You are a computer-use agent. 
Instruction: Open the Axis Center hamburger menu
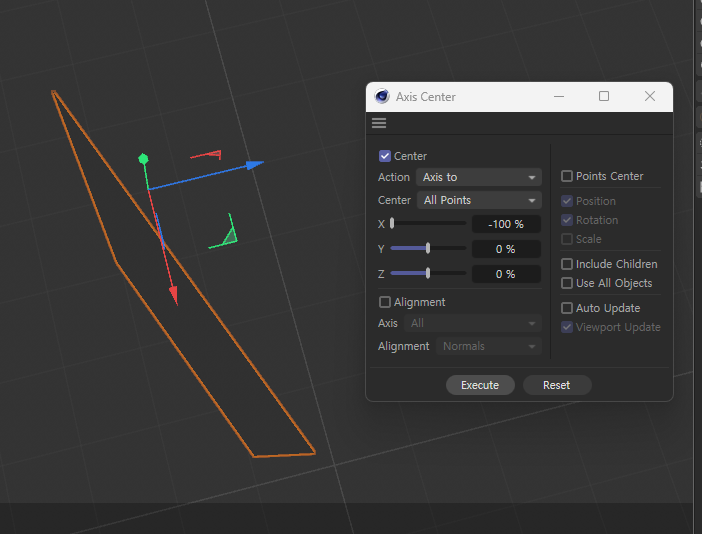[x=379, y=123]
